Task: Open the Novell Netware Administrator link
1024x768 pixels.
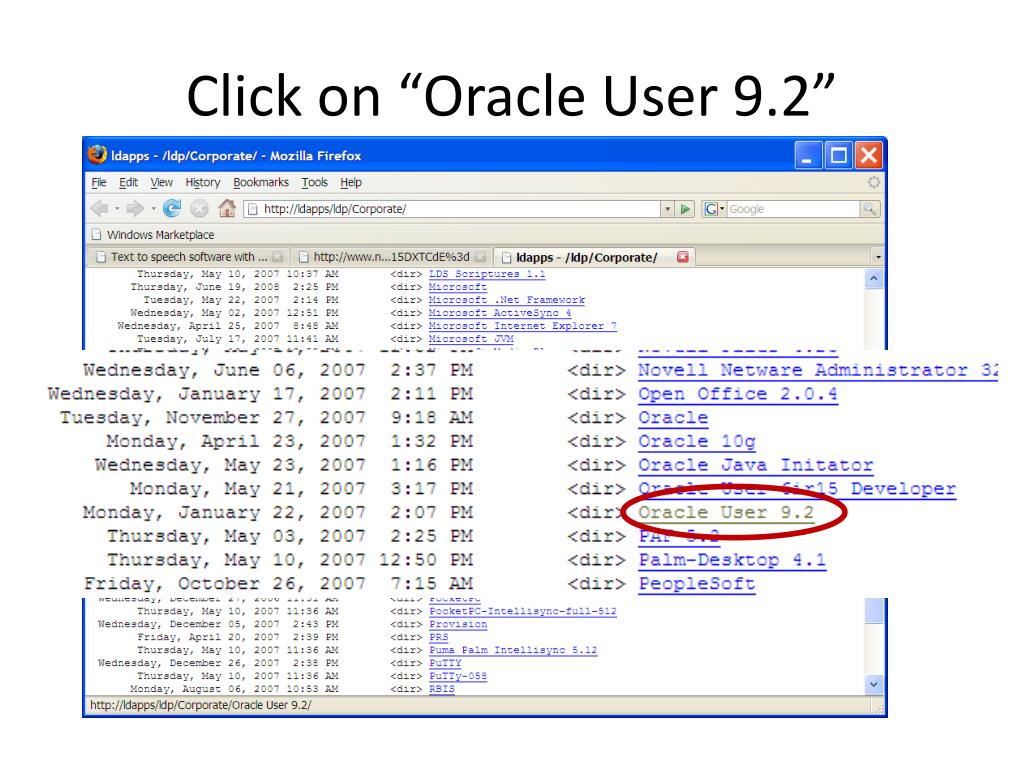Action: point(818,370)
